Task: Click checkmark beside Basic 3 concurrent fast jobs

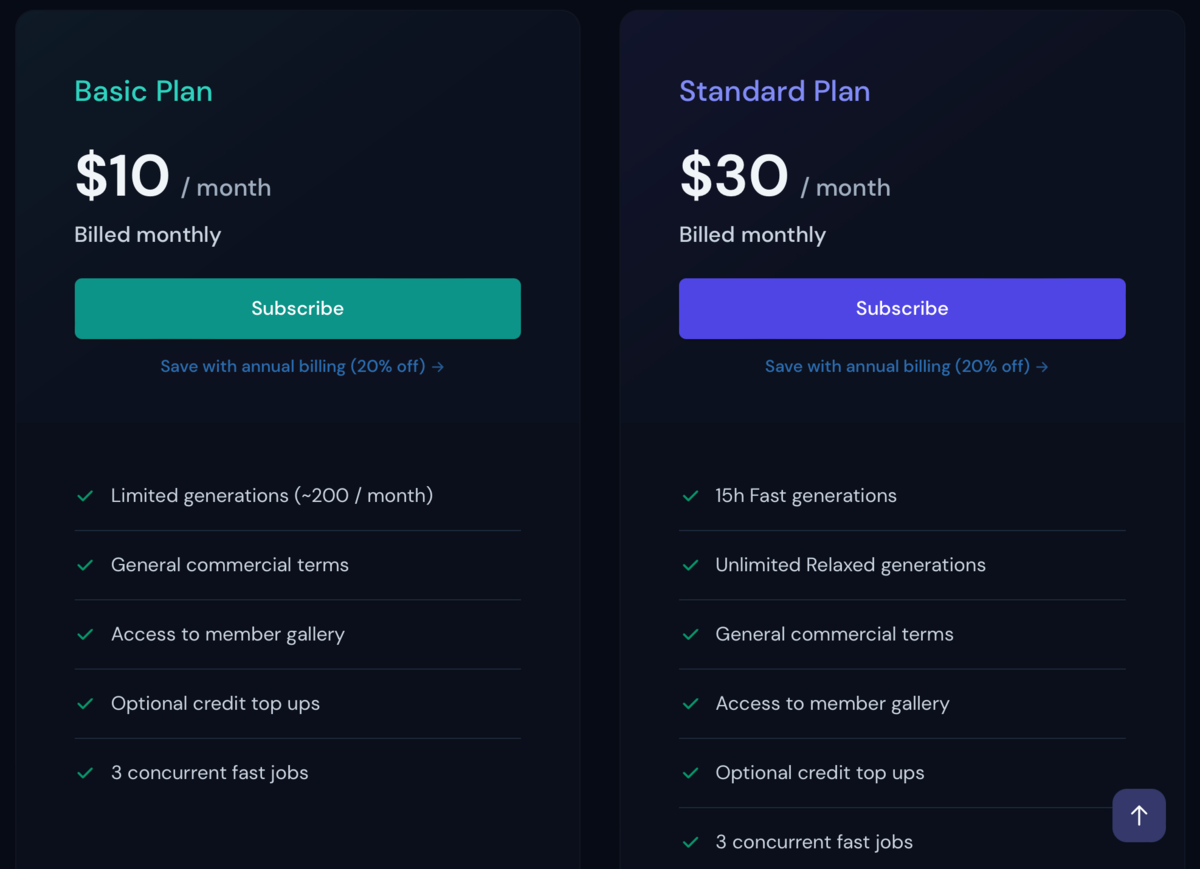Action: coord(86,773)
